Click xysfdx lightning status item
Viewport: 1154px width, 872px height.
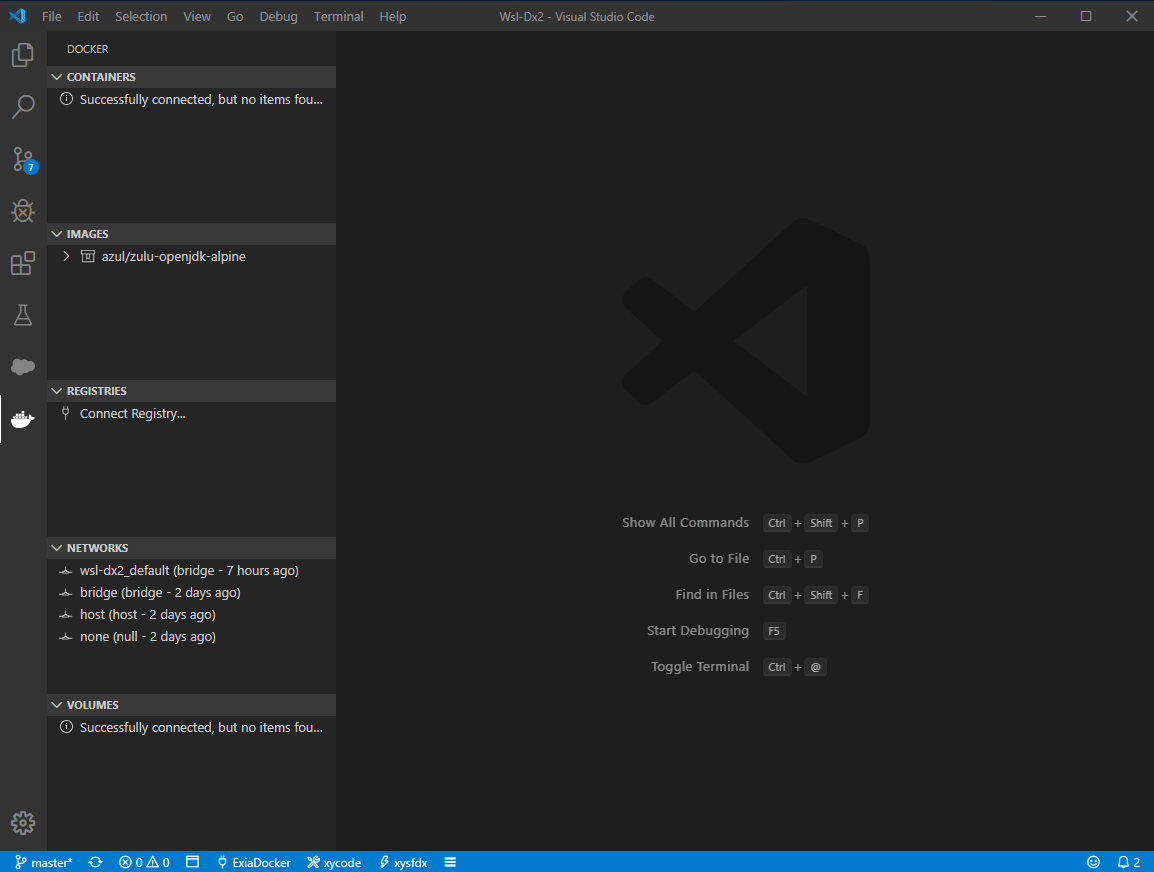pyautogui.click(x=403, y=862)
